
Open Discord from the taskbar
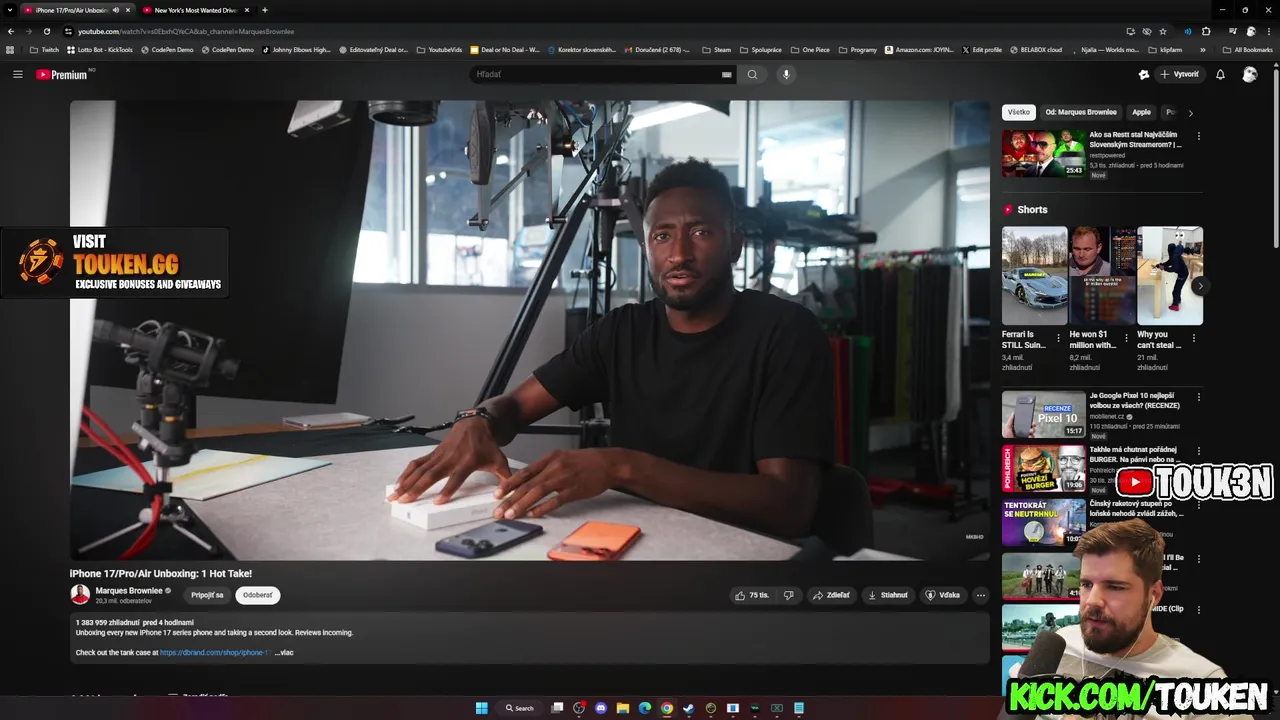coord(601,708)
